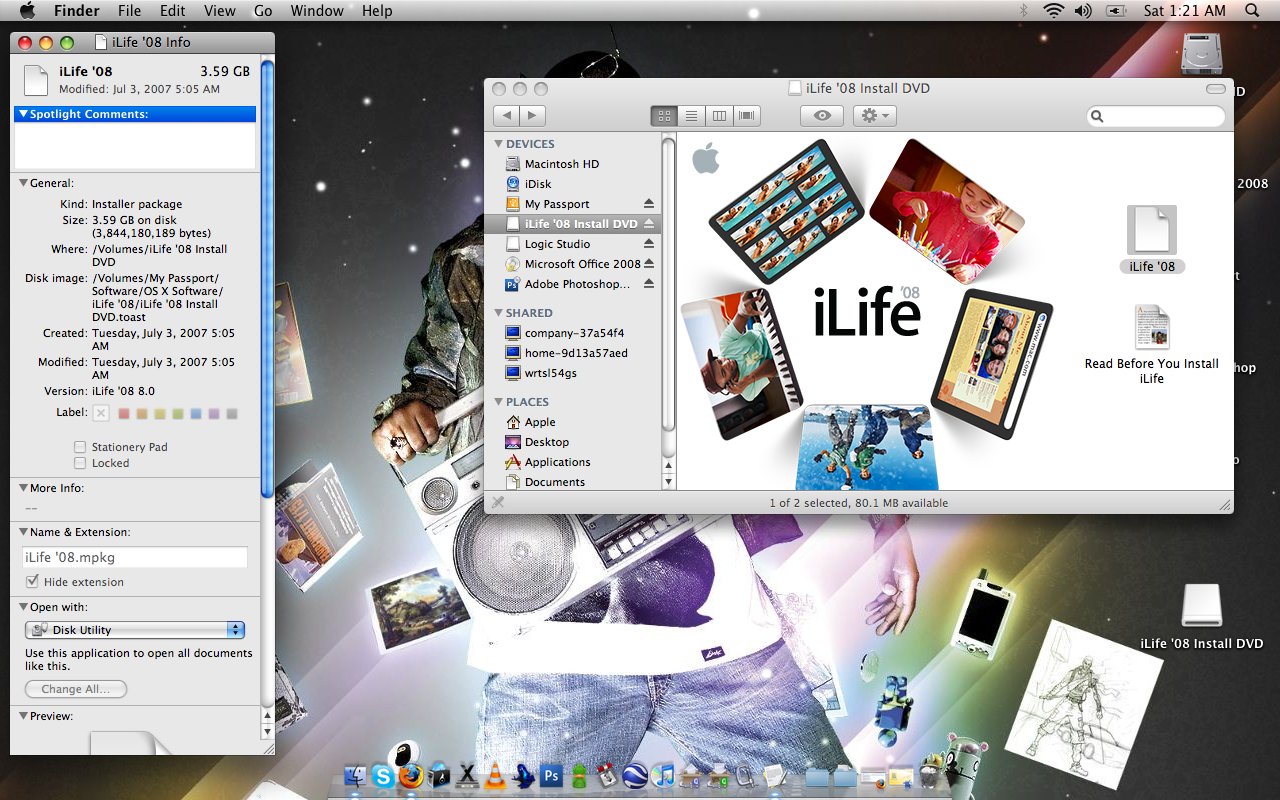Uncheck Hide extension checkbox
This screenshot has height=800, width=1280.
point(32,582)
